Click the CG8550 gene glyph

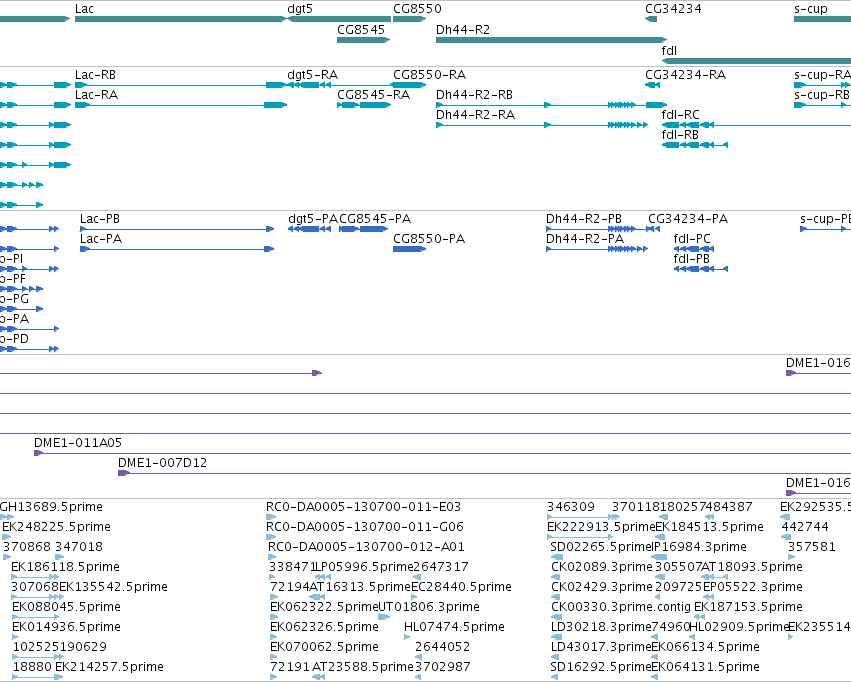(x=409, y=19)
